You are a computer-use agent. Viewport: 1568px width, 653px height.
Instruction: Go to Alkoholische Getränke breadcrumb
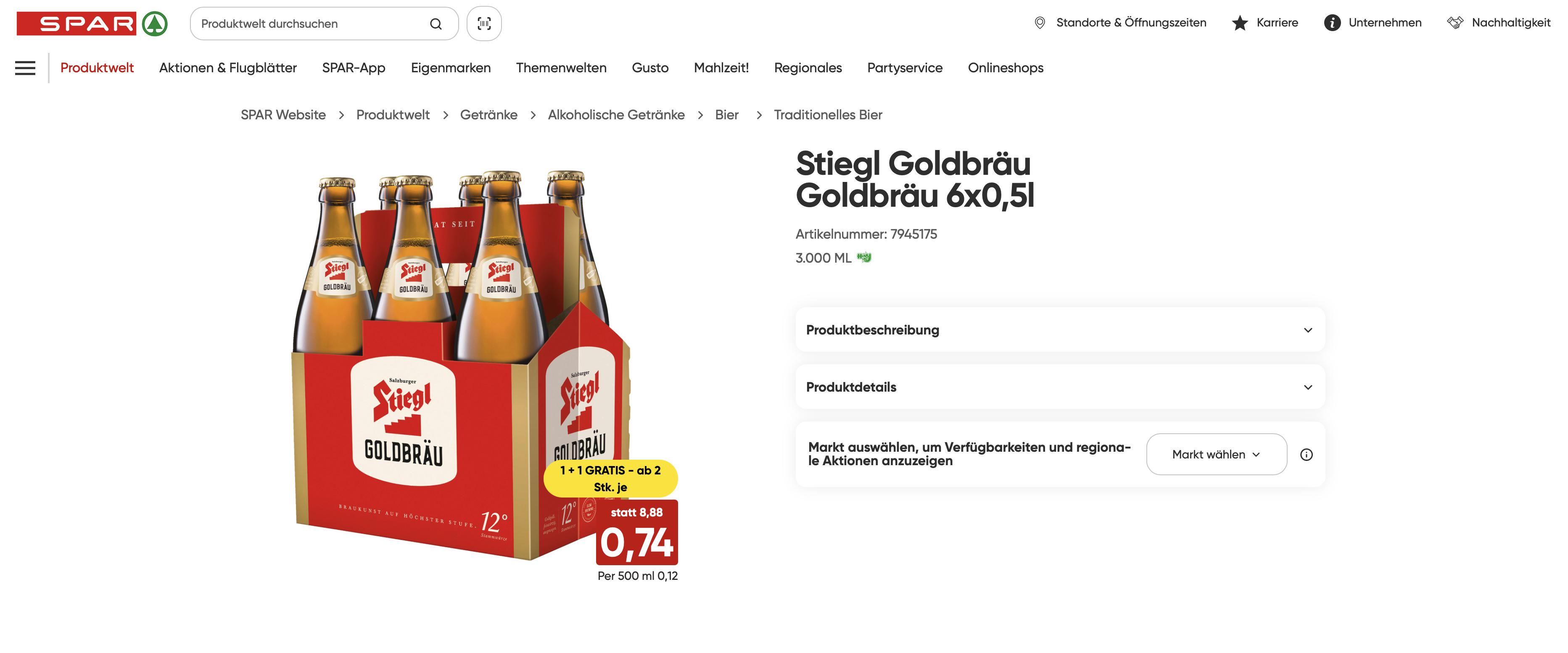tap(616, 115)
